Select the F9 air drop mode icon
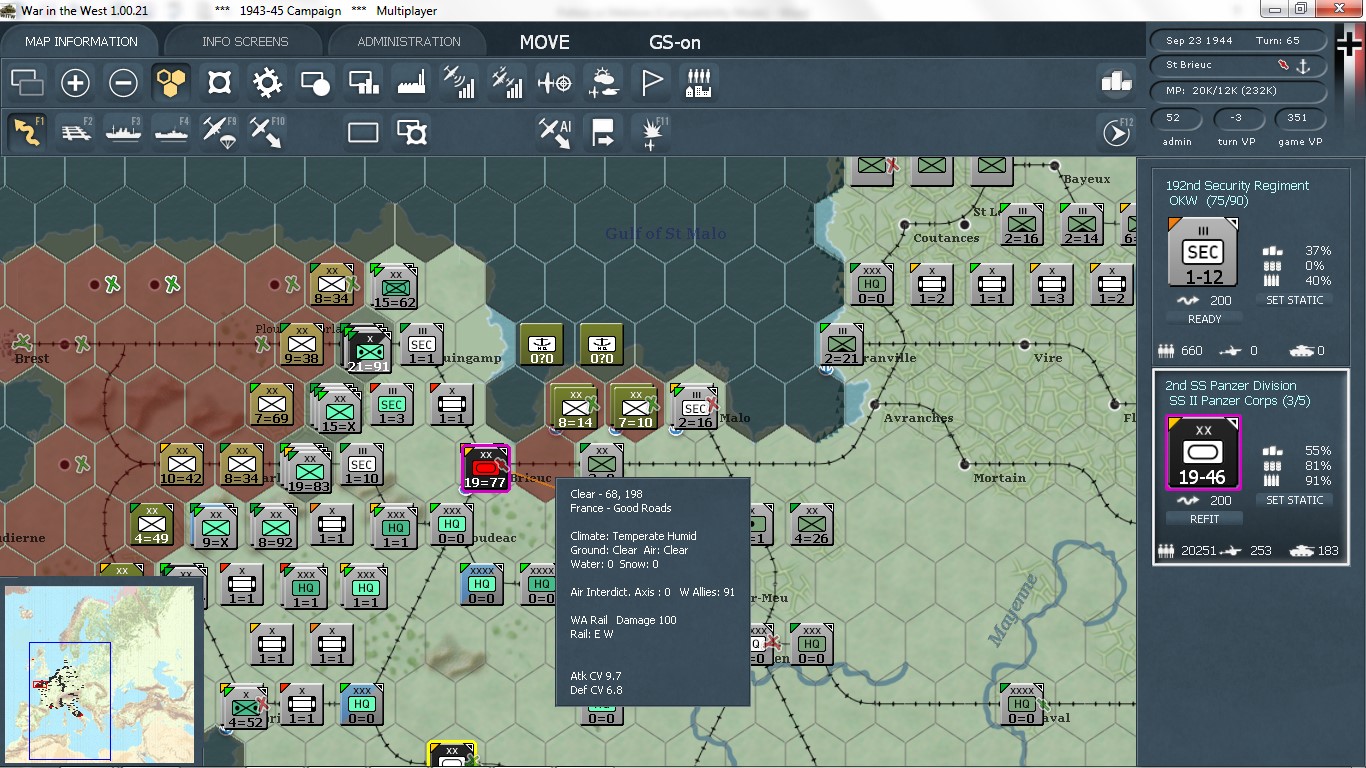Screen dimensions: 1366x768 [220, 132]
